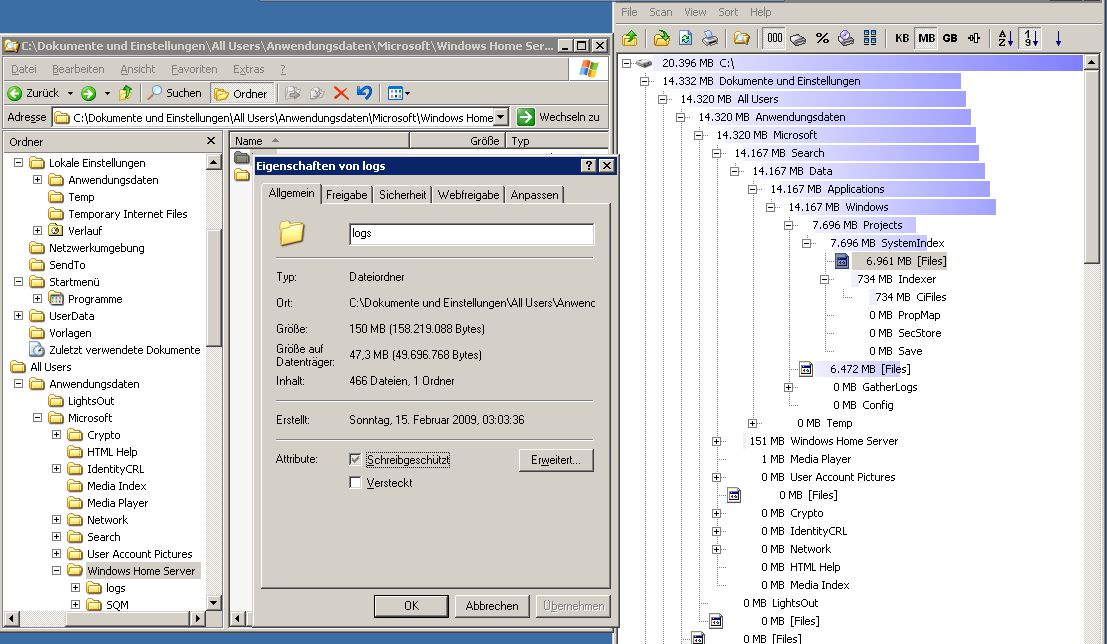Click OK in Eigenschaften dialog
Viewport: 1107px width, 644px height.
[x=411, y=606]
